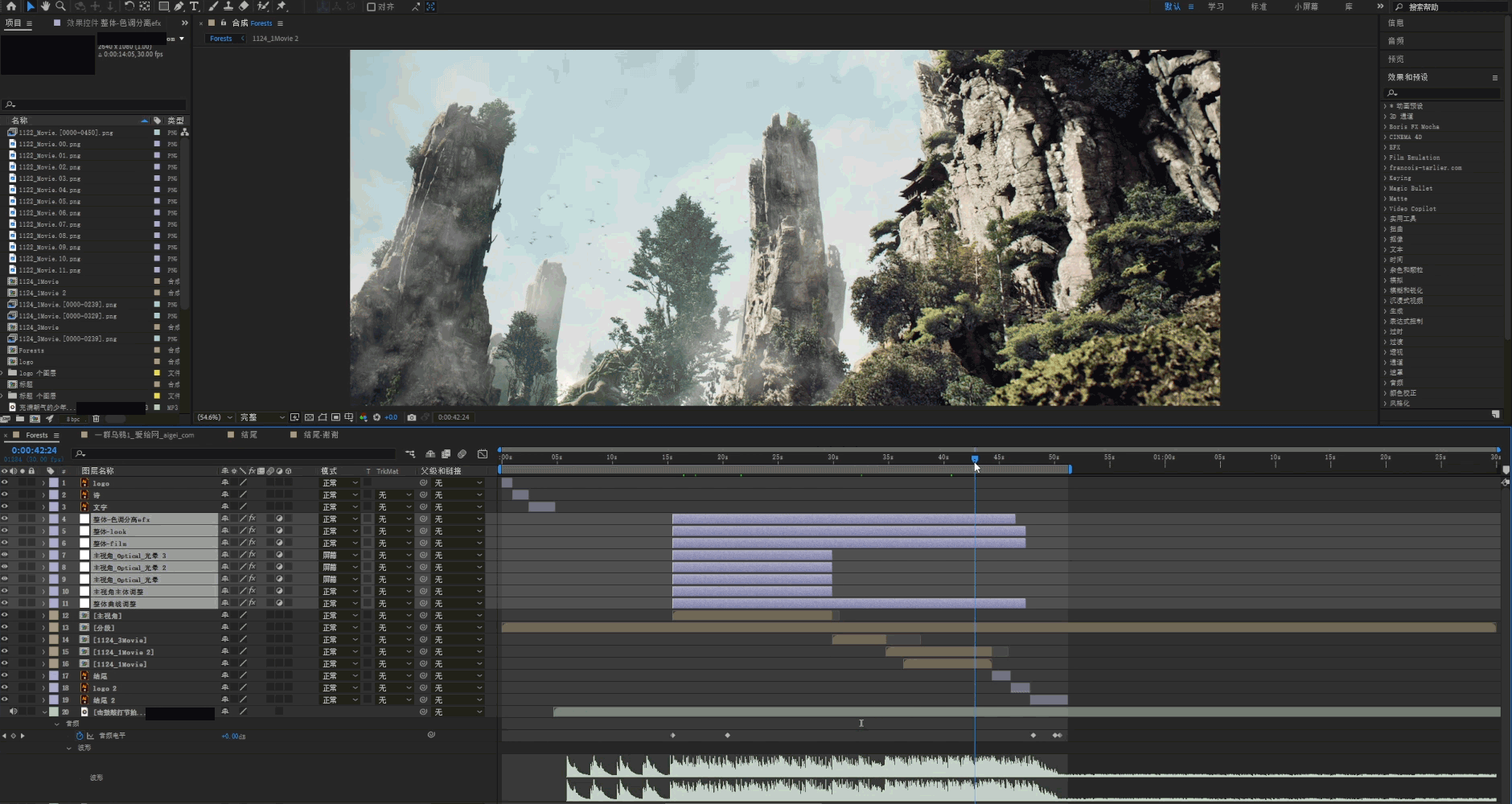This screenshot has width=1512, height=804.
Task: Create a new folder in Project panel
Action: (x=20, y=419)
